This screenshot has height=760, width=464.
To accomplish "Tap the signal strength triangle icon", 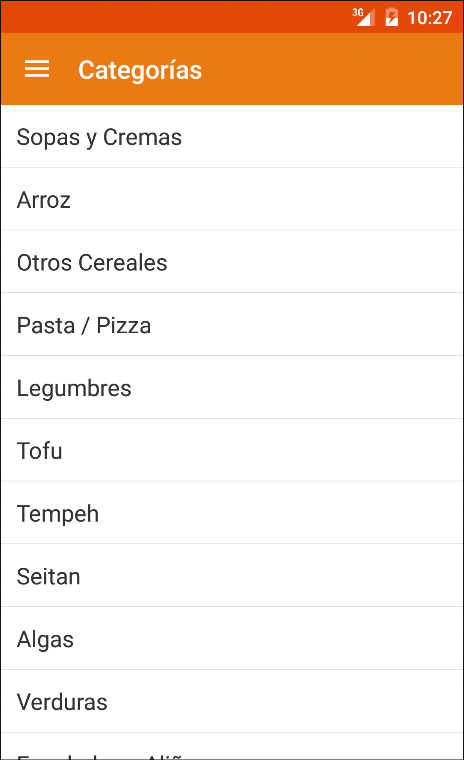I will point(367,17).
